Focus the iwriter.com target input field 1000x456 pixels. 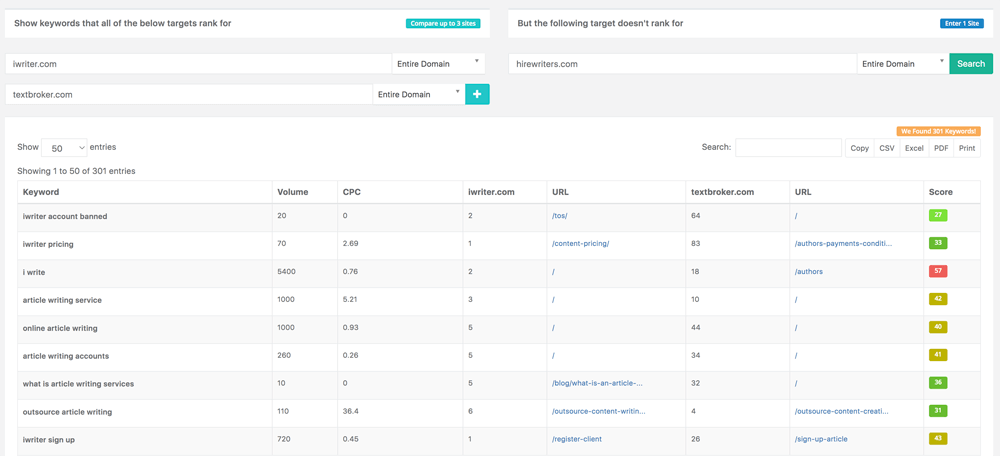pyautogui.click(x=198, y=64)
